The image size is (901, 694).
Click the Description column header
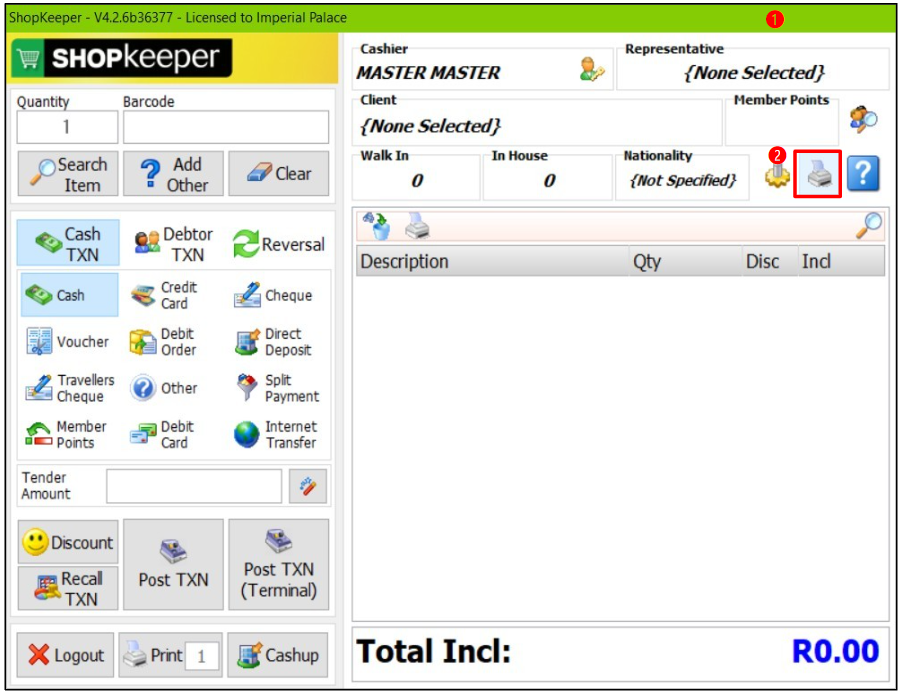tap(492, 261)
